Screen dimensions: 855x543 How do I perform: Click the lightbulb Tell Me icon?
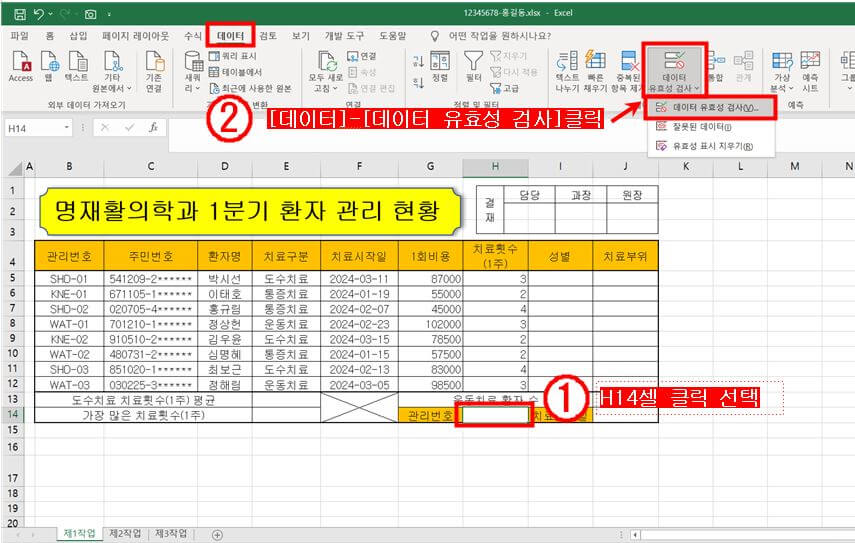click(x=435, y=36)
